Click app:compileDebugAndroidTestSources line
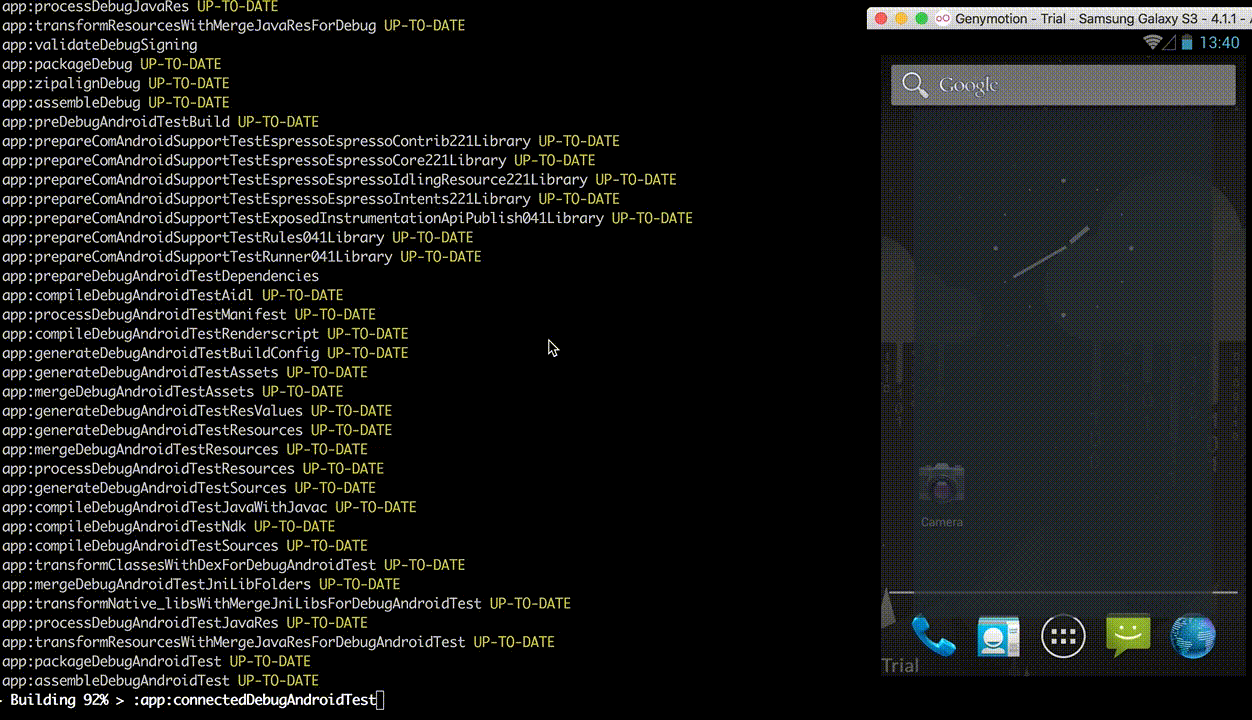Viewport: 1252px width, 720px height. point(185,546)
